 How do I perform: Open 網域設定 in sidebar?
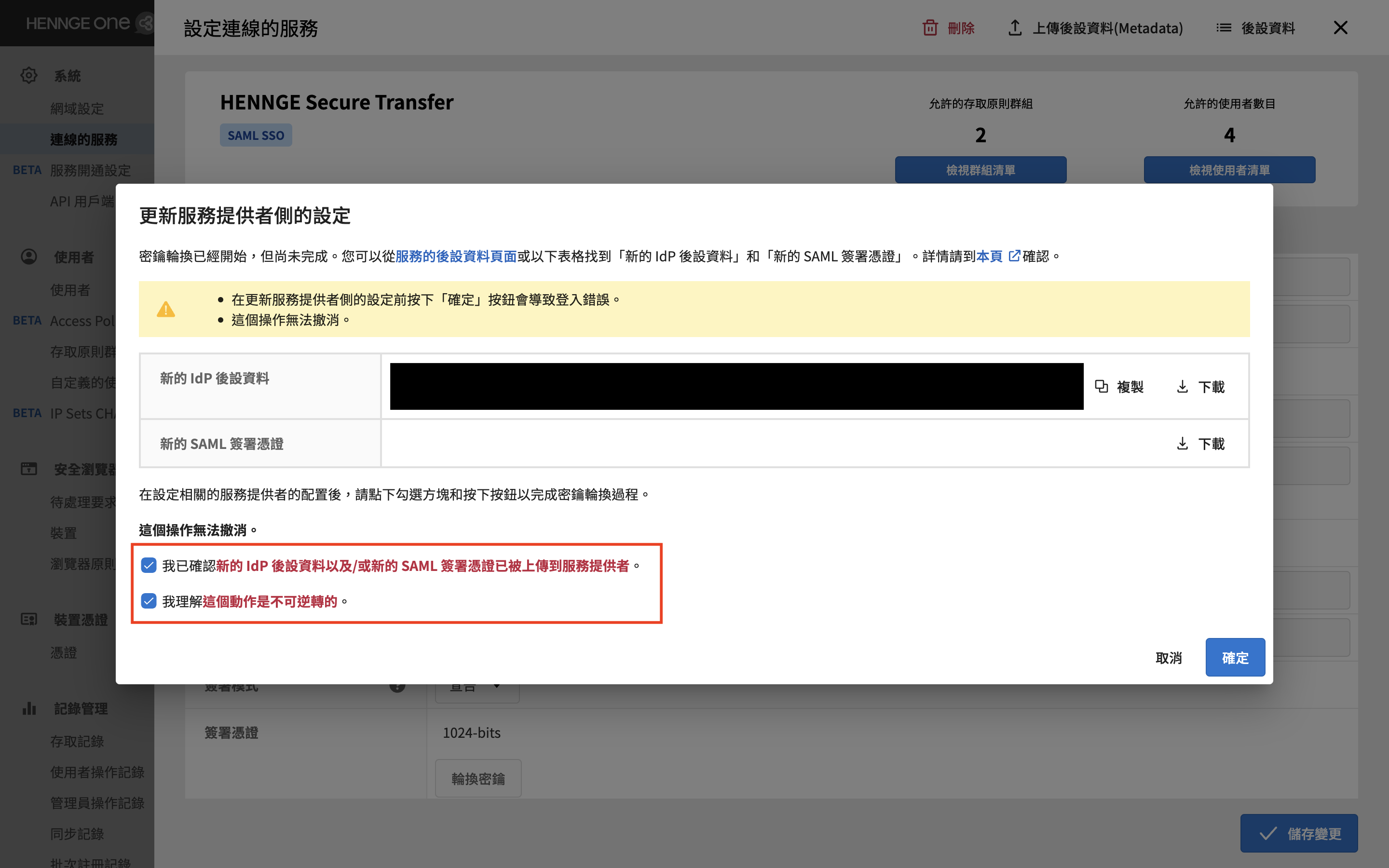coord(77,108)
